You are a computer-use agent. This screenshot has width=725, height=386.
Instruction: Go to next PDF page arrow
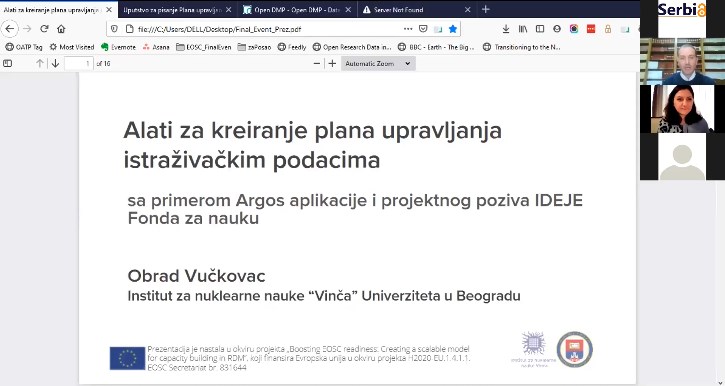tap(55, 63)
